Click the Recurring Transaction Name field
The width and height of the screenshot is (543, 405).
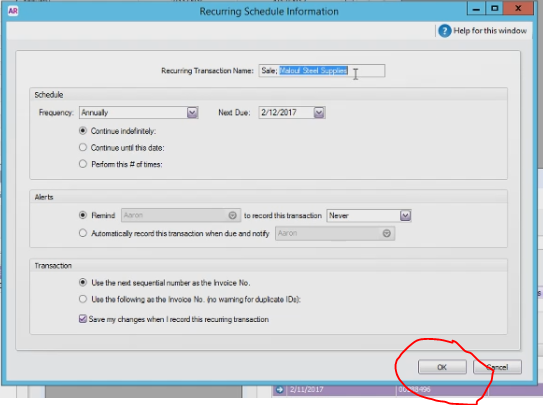(x=322, y=71)
